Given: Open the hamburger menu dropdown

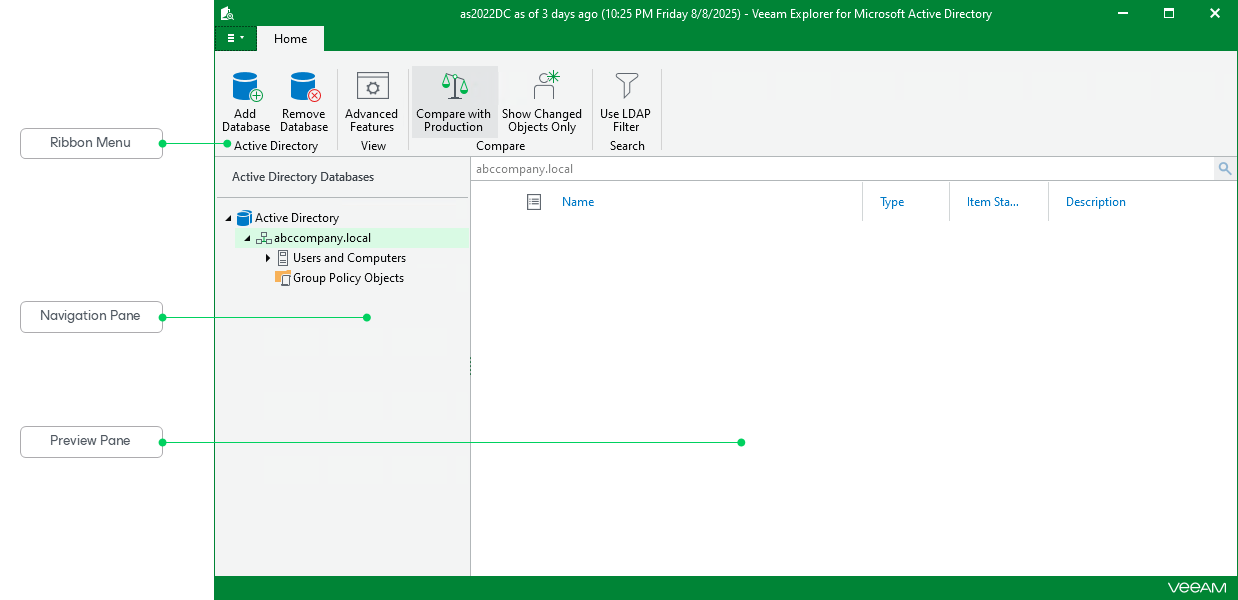Looking at the screenshot, I should tap(236, 37).
